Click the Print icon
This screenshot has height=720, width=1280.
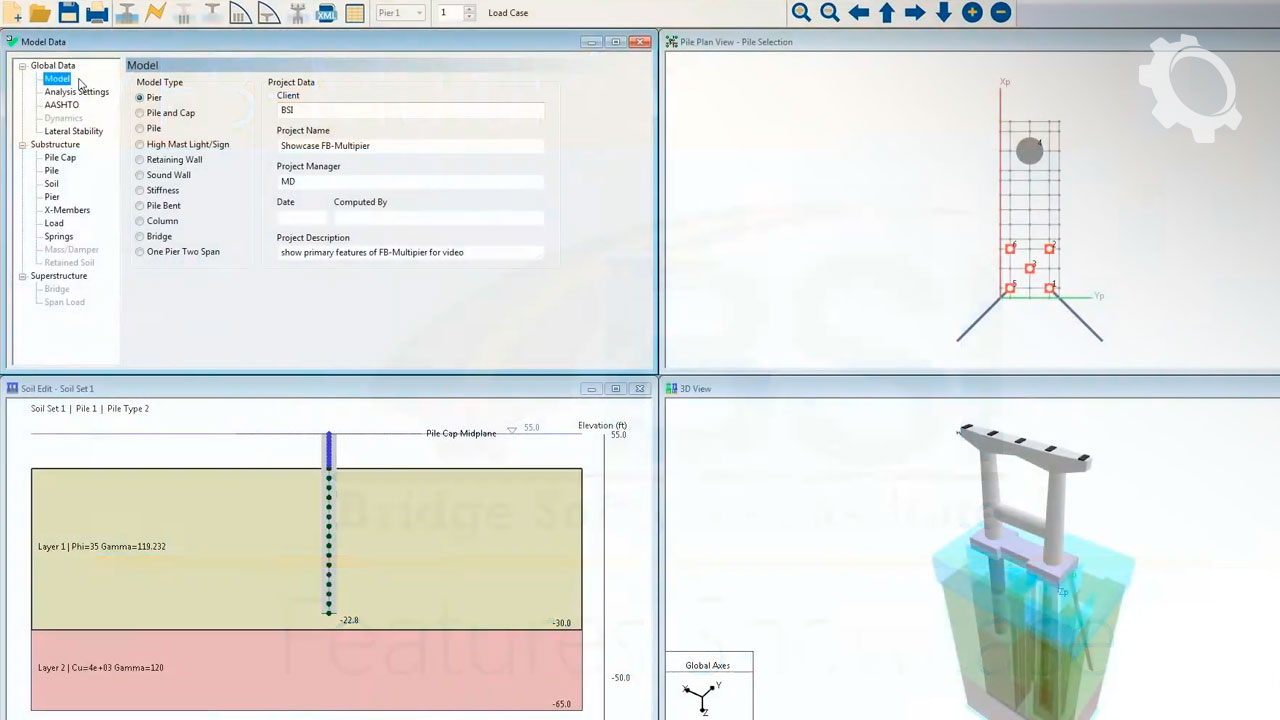97,13
